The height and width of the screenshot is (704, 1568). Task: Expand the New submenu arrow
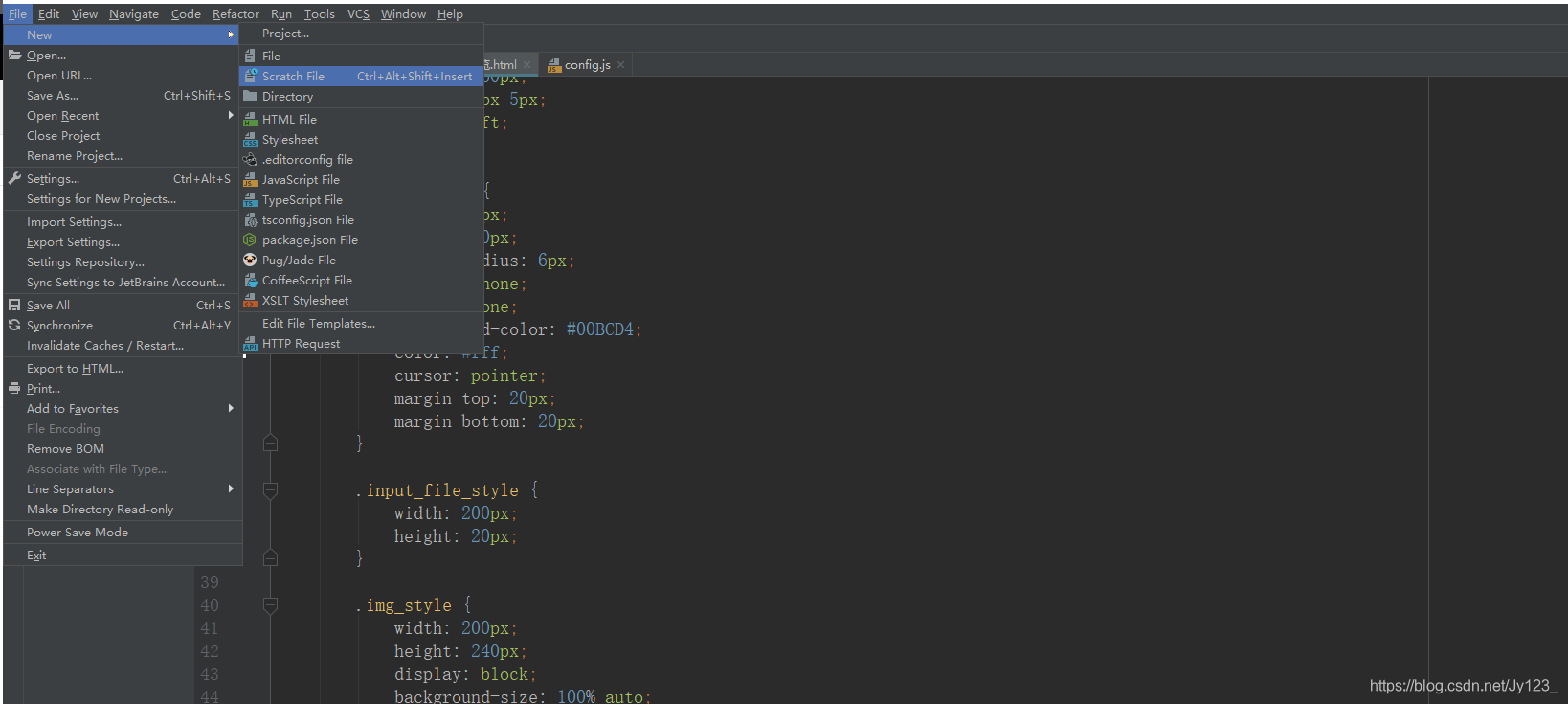[x=231, y=34]
